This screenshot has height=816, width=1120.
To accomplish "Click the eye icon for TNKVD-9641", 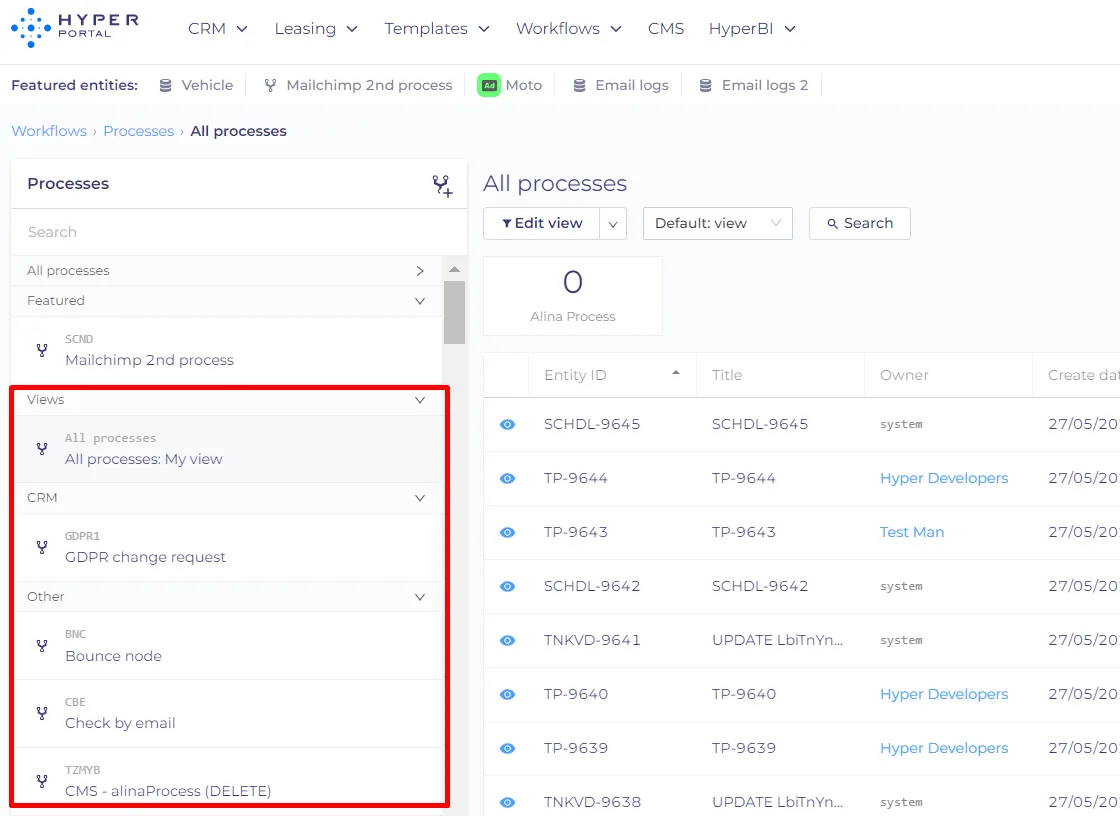I will click(x=507, y=640).
